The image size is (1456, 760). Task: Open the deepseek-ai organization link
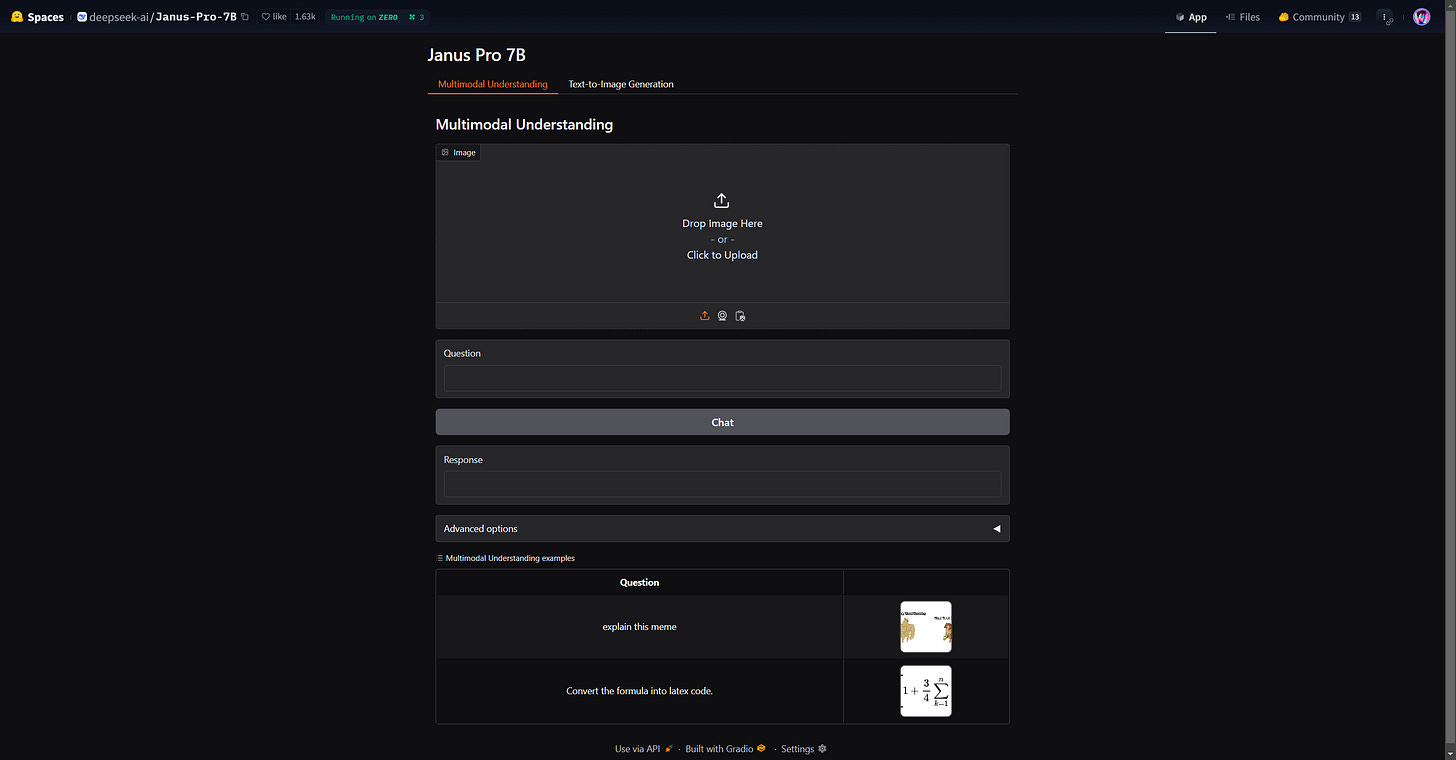118,17
